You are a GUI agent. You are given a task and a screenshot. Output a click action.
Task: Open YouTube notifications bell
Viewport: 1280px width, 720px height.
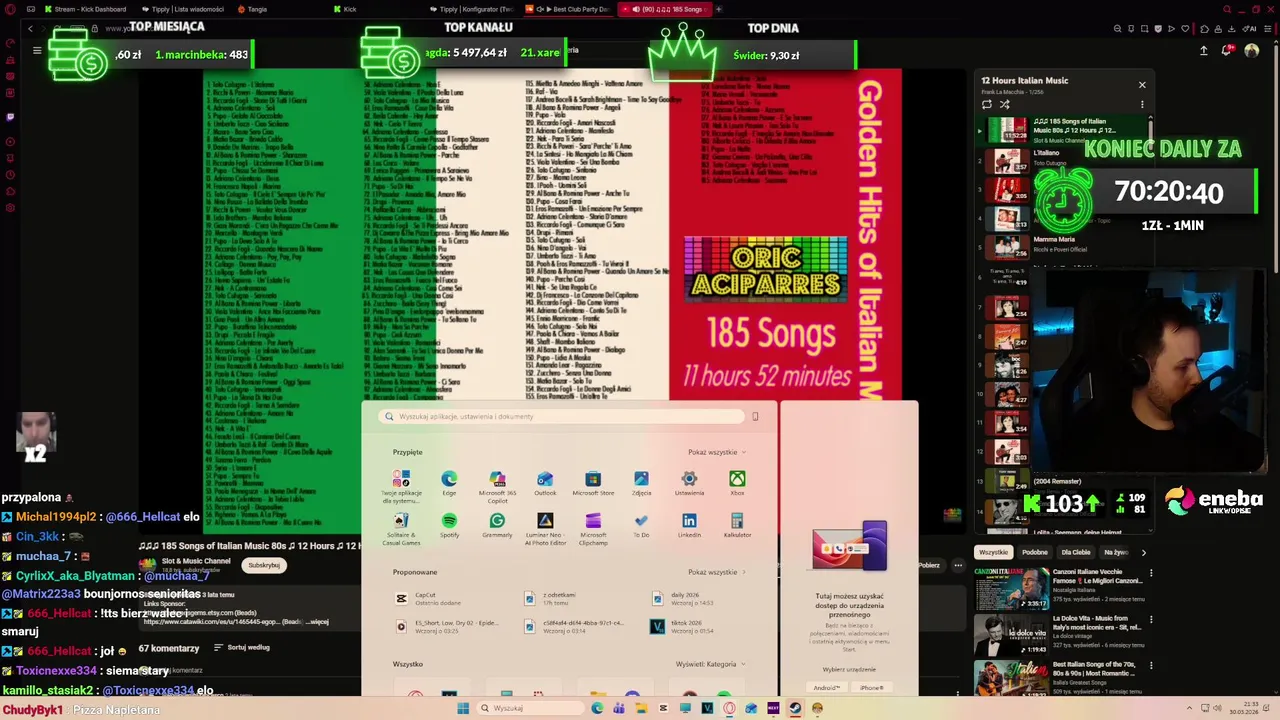click(1226, 50)
